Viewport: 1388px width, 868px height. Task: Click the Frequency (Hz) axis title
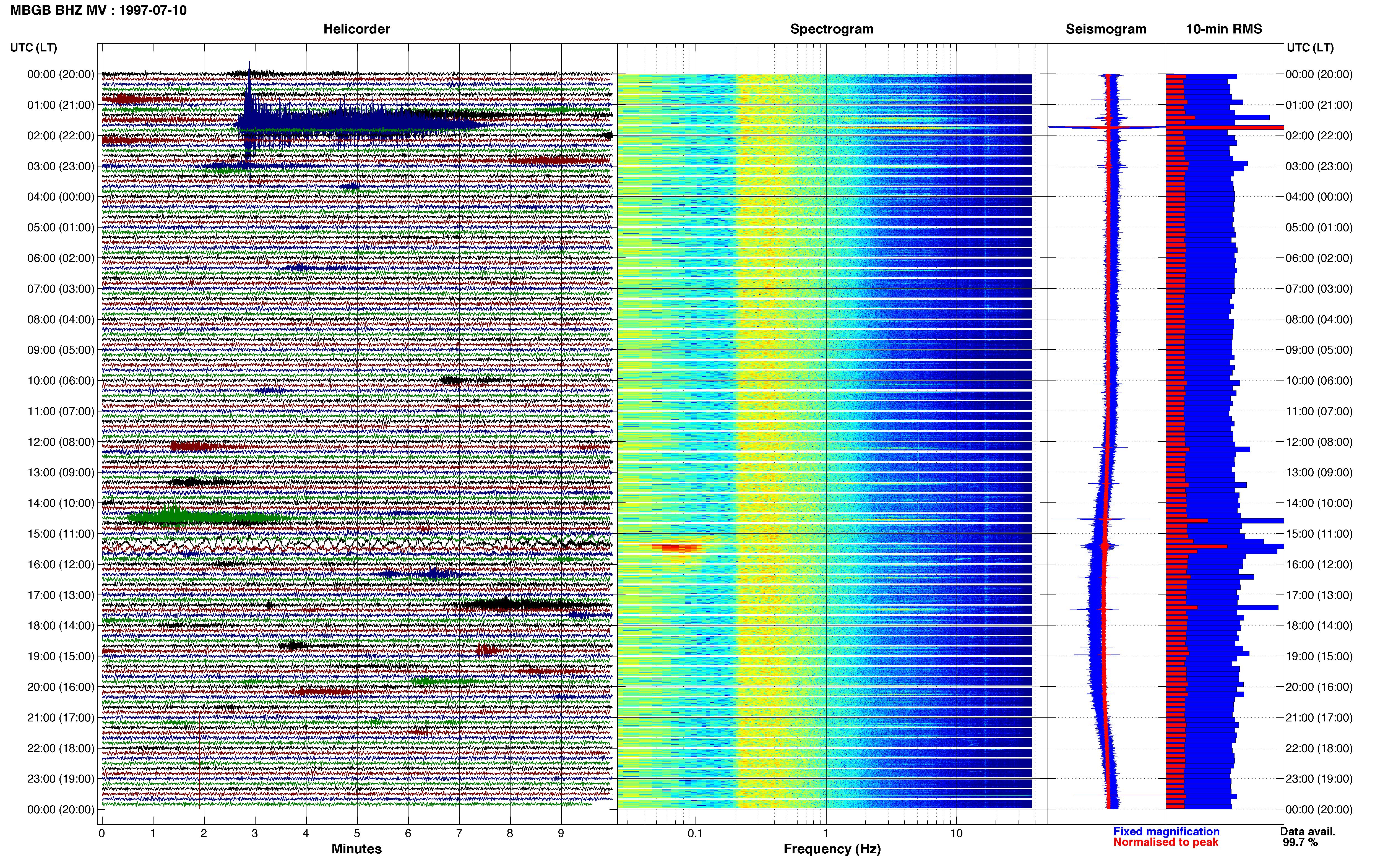pyautogui.click(x=832, y=849)
